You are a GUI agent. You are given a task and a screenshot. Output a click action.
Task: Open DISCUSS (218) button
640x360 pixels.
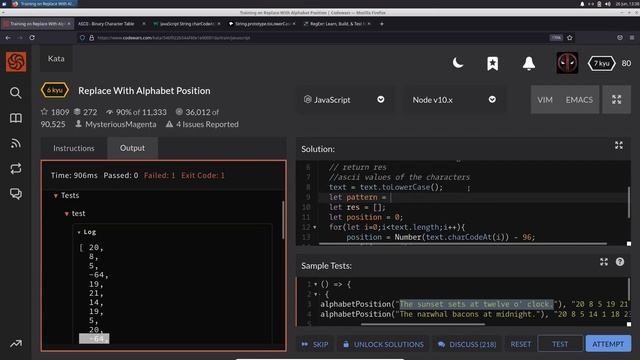point(467,344)
